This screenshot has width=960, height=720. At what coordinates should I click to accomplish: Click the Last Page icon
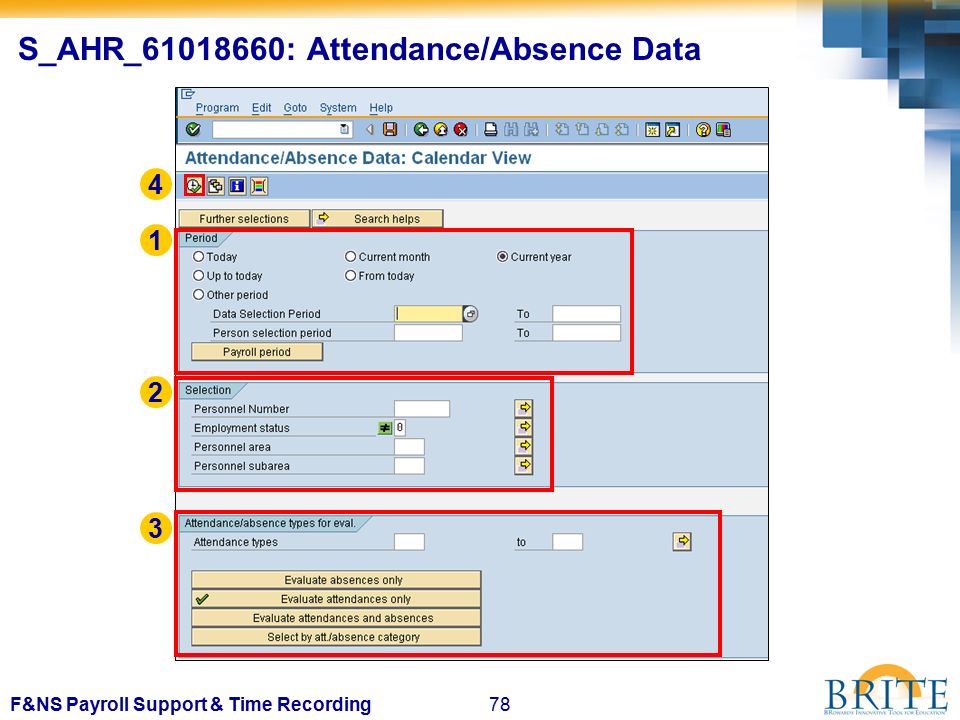coord(622,129)
